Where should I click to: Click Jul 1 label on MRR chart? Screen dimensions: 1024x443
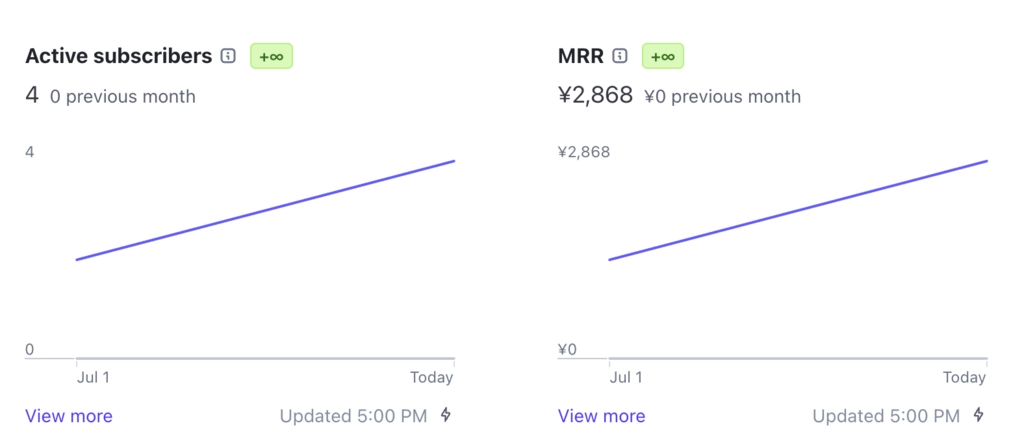click(626, 377)
